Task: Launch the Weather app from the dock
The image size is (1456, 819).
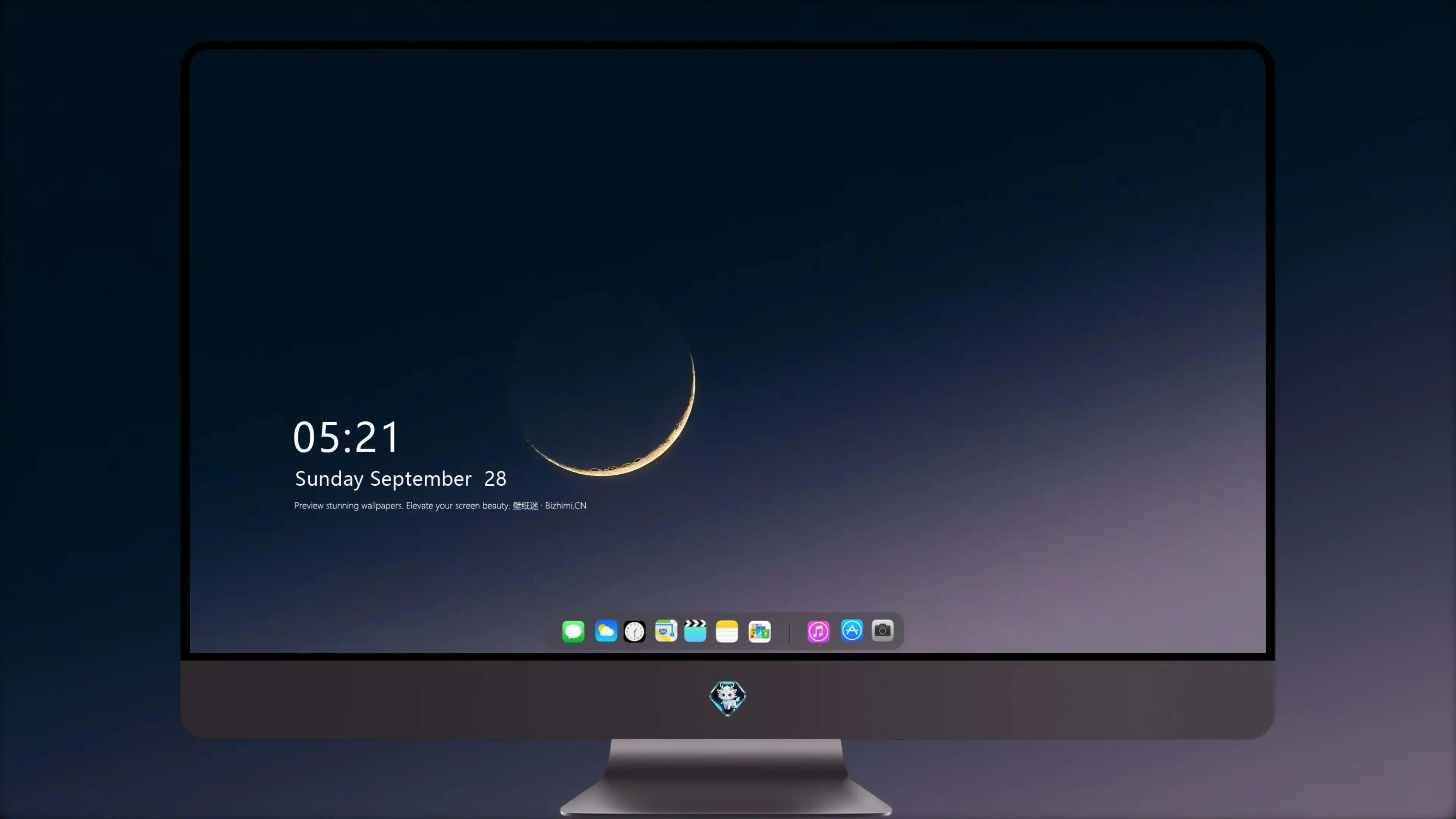Action: 606,631
